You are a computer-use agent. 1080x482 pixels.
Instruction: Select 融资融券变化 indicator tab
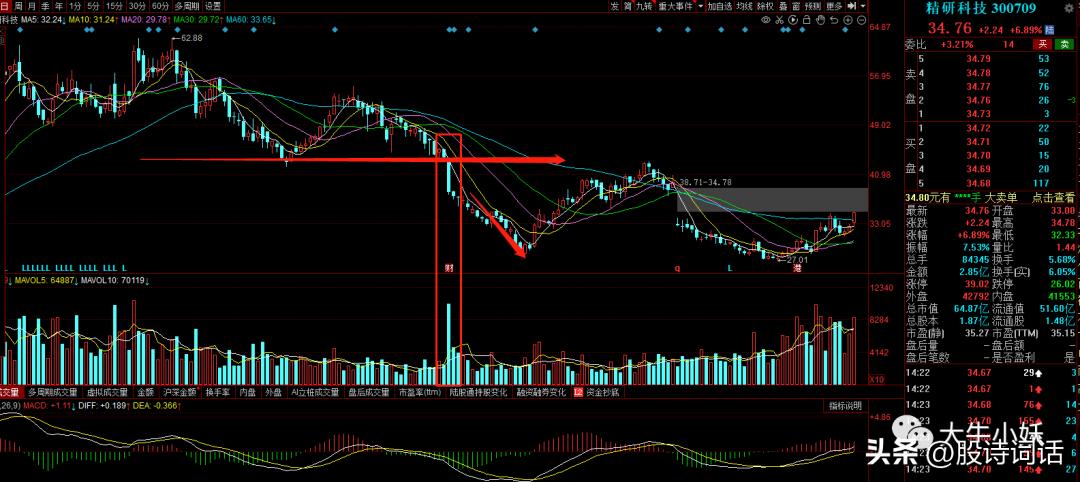[x=541, y=392]
